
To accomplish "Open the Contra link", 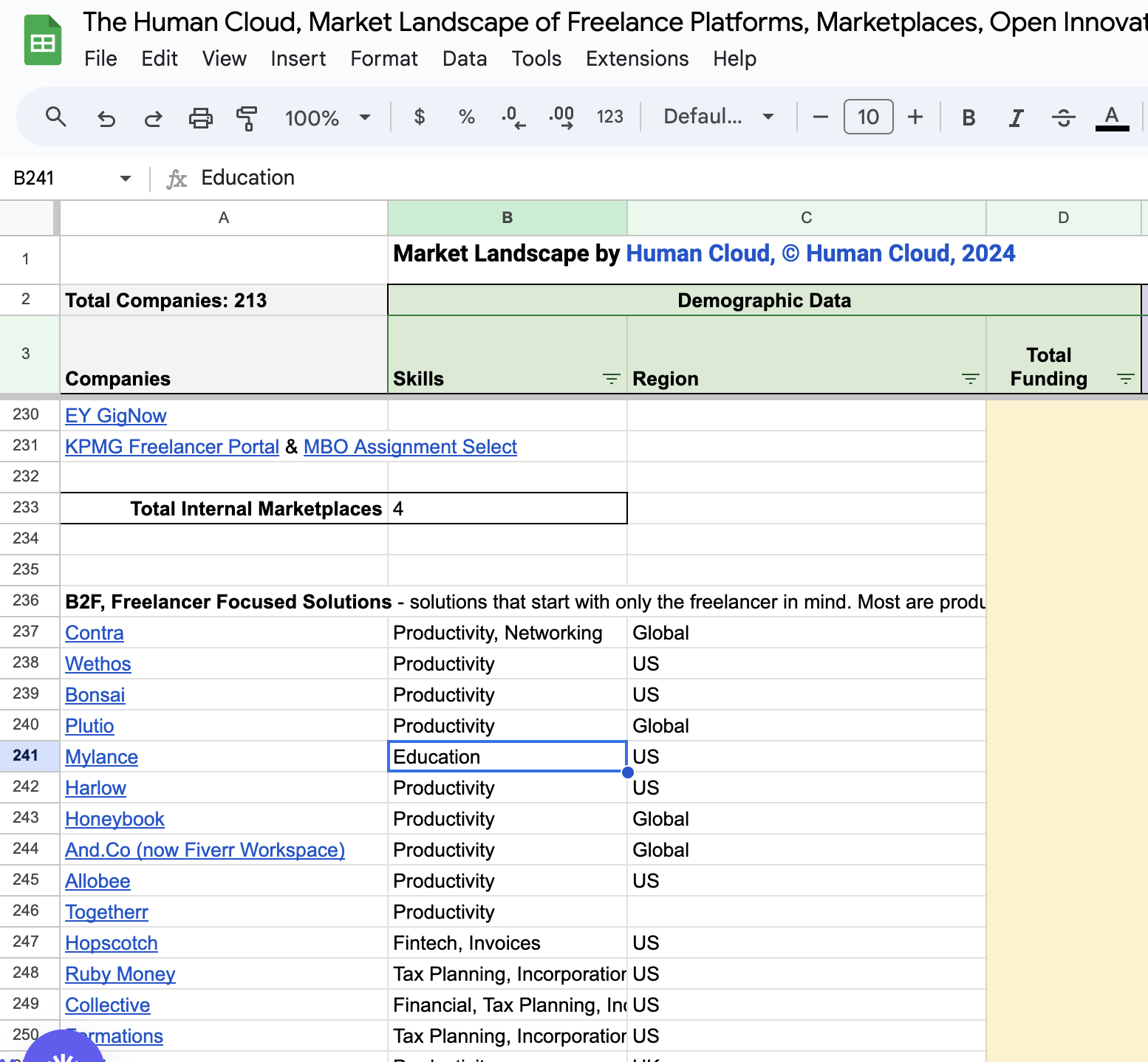I will click(95, 633).
